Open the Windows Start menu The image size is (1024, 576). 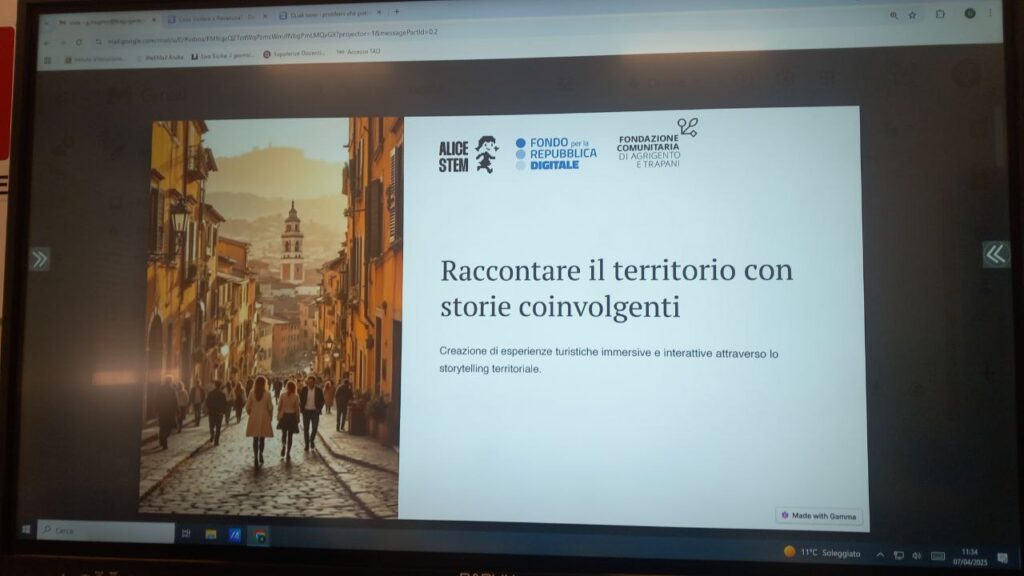pos(25,529)
